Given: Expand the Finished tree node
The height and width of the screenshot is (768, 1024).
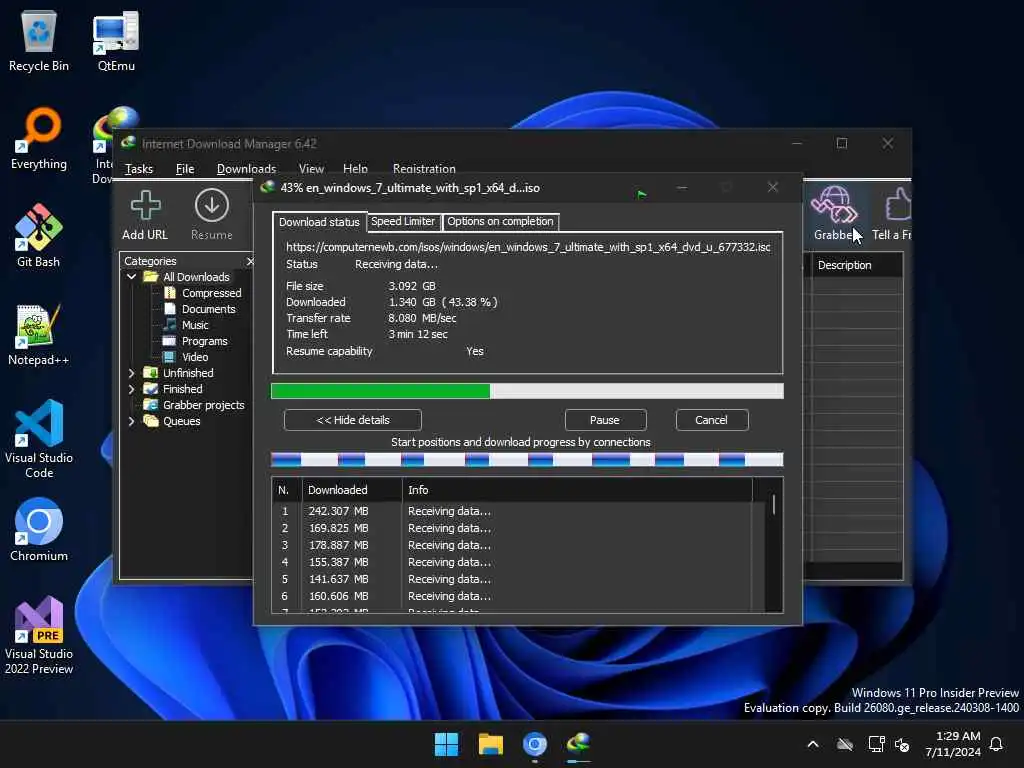Looking at the screenshot, I should (x=131, y=389).
